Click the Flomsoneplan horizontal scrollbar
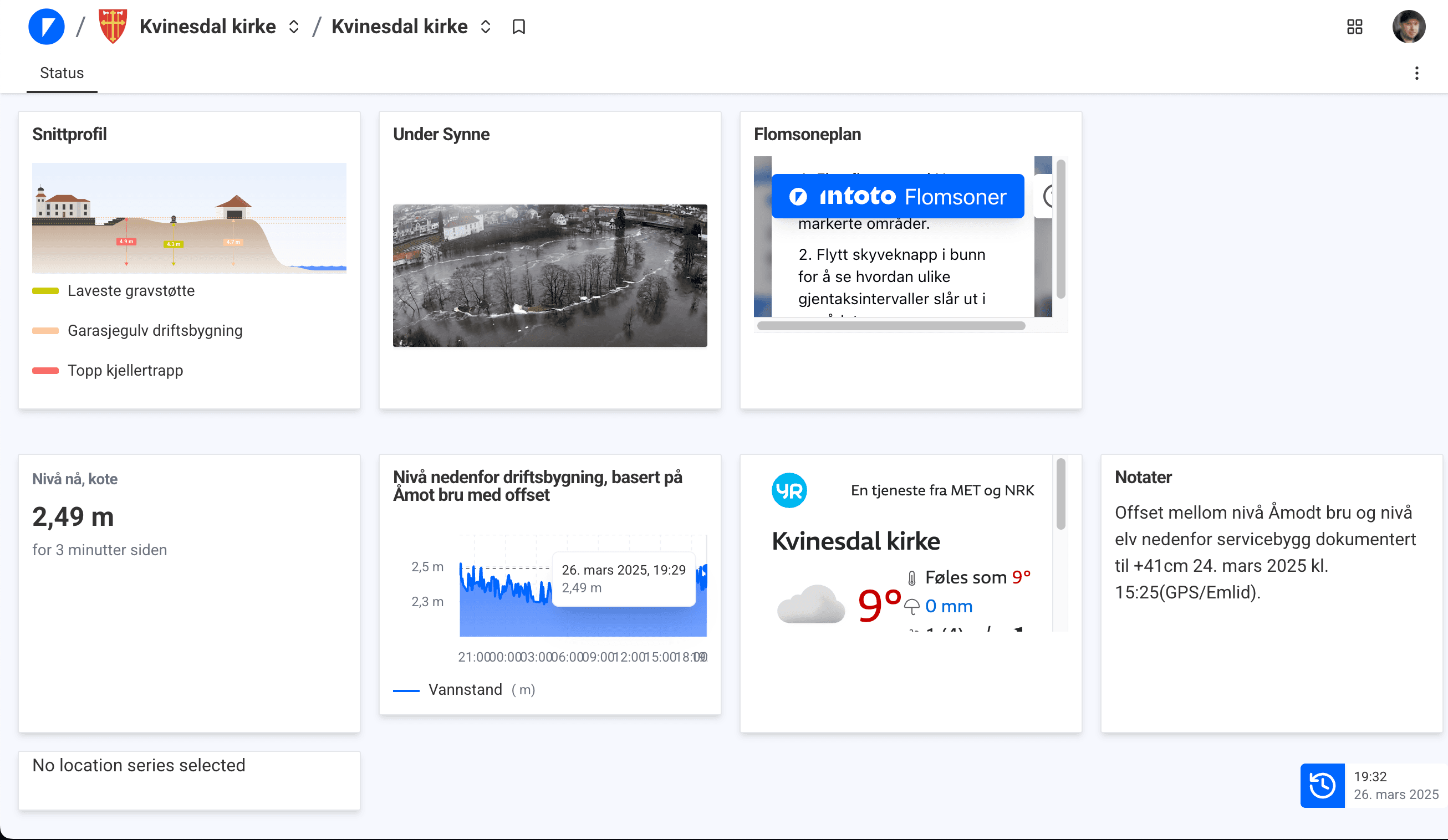 point(891,326)
